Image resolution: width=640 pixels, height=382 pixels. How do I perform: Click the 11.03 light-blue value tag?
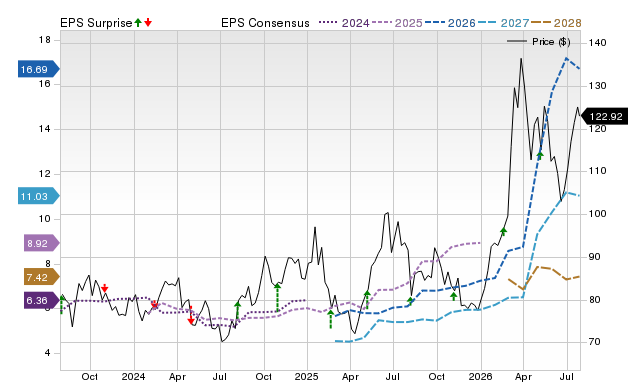pos(39,196)
